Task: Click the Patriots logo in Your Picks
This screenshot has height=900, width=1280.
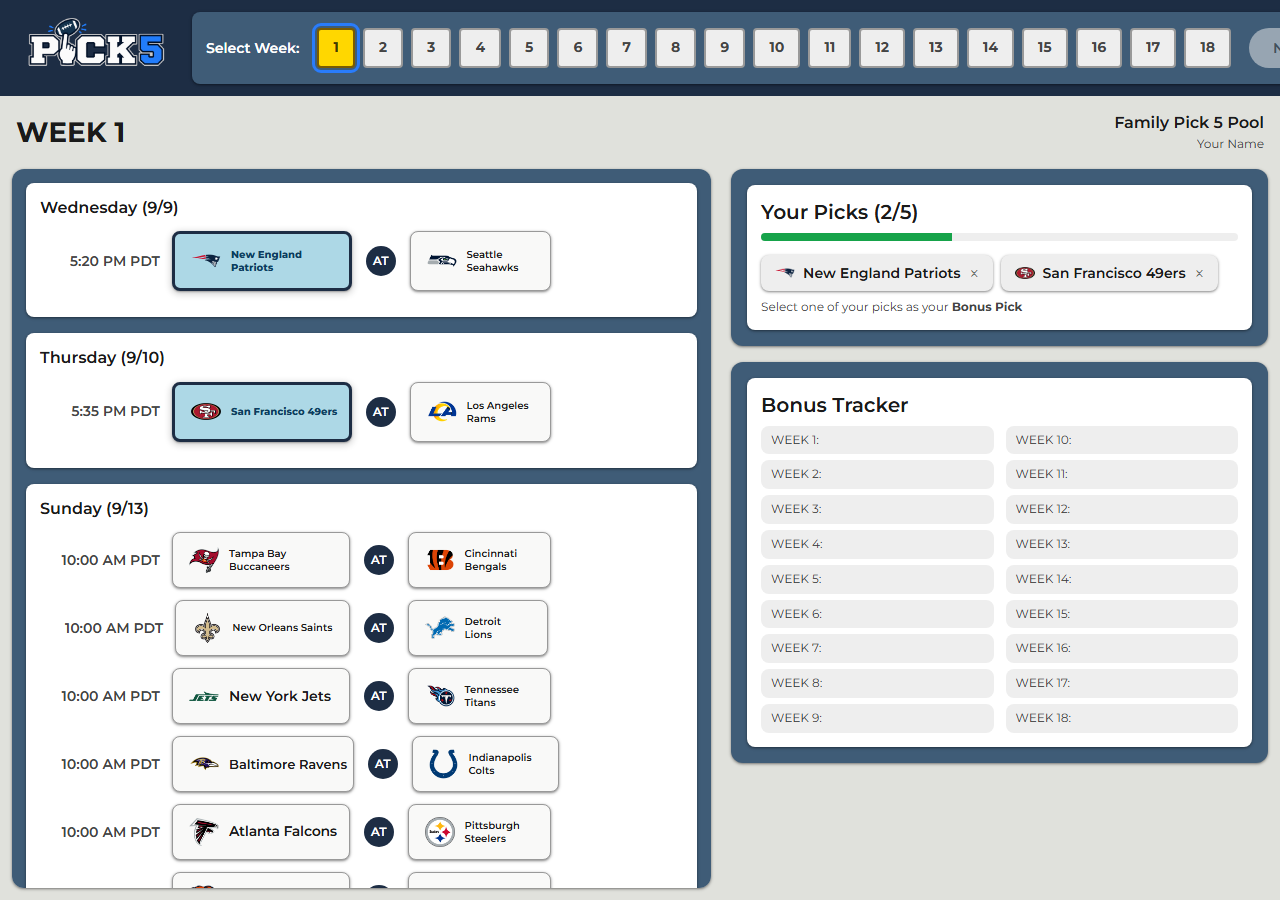Action: [x=785, y=273]
